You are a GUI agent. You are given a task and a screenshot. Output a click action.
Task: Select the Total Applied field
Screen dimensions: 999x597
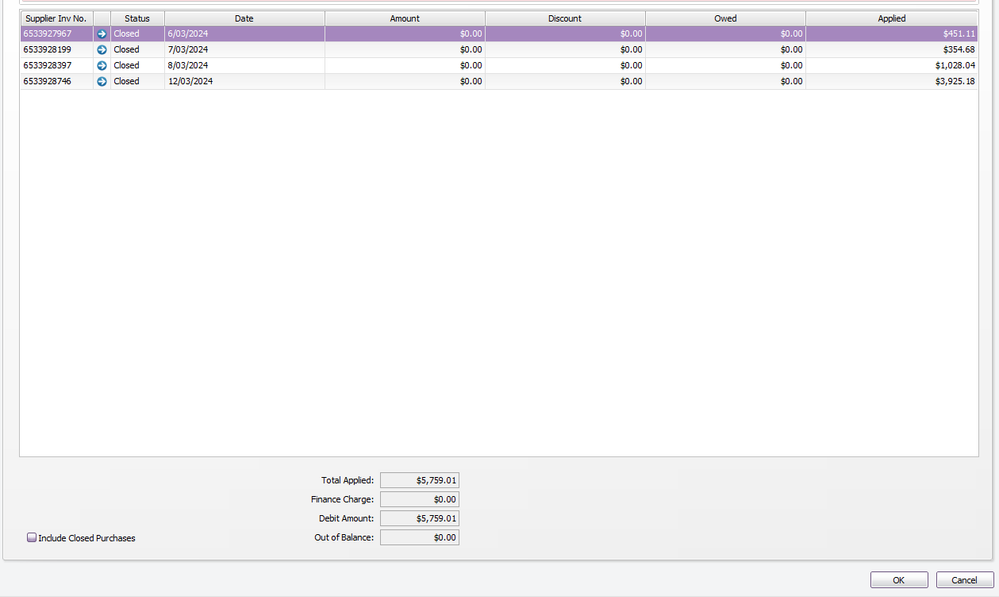tap(419, 481)
